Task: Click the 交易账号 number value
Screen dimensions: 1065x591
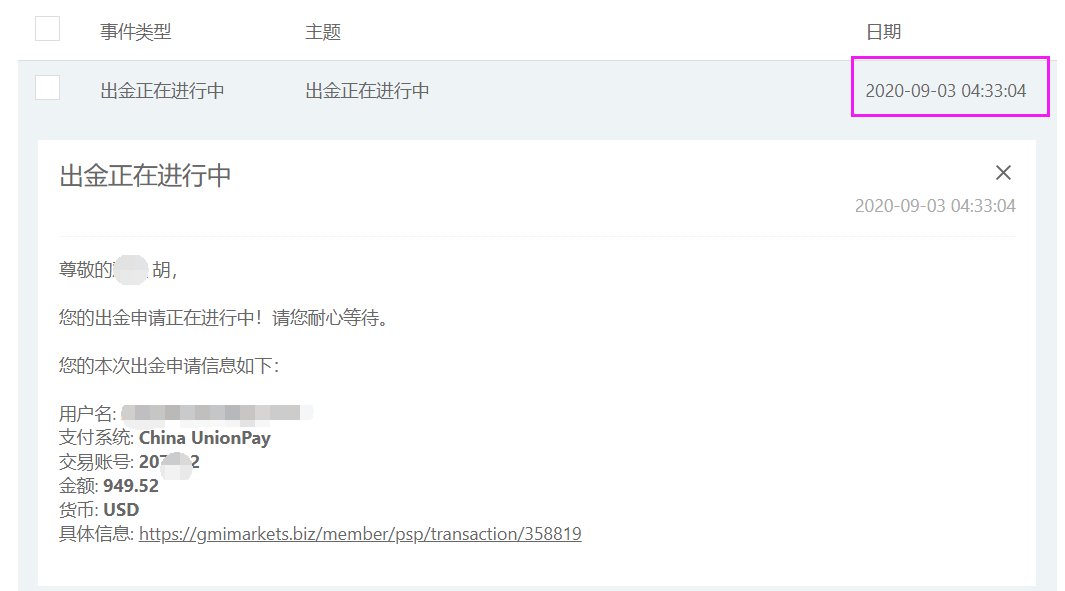Action: [x=169, y=462]
